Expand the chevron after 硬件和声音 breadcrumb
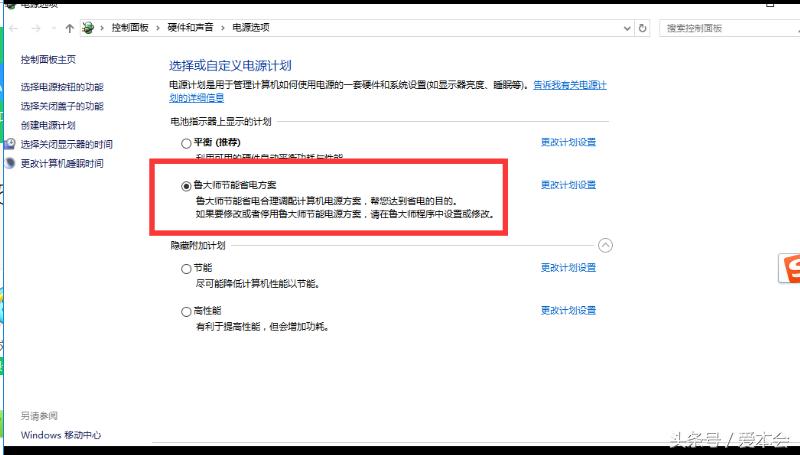The image size is (800, 455). [x=222, y=28]
